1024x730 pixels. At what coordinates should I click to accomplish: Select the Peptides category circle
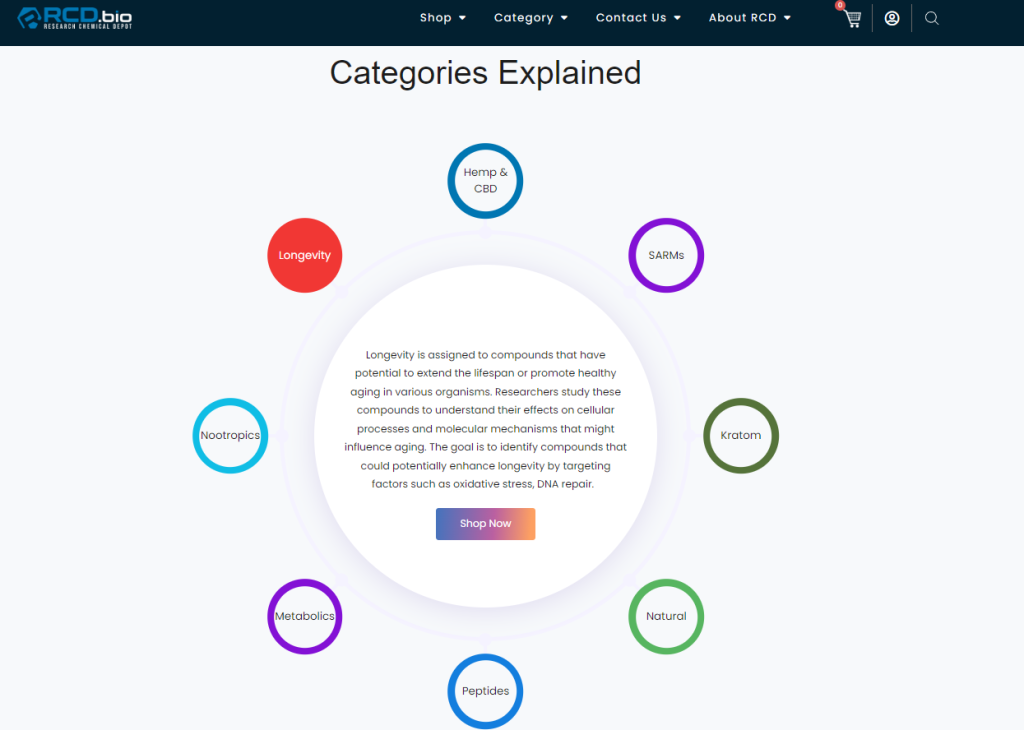click(x=485, y=691)
